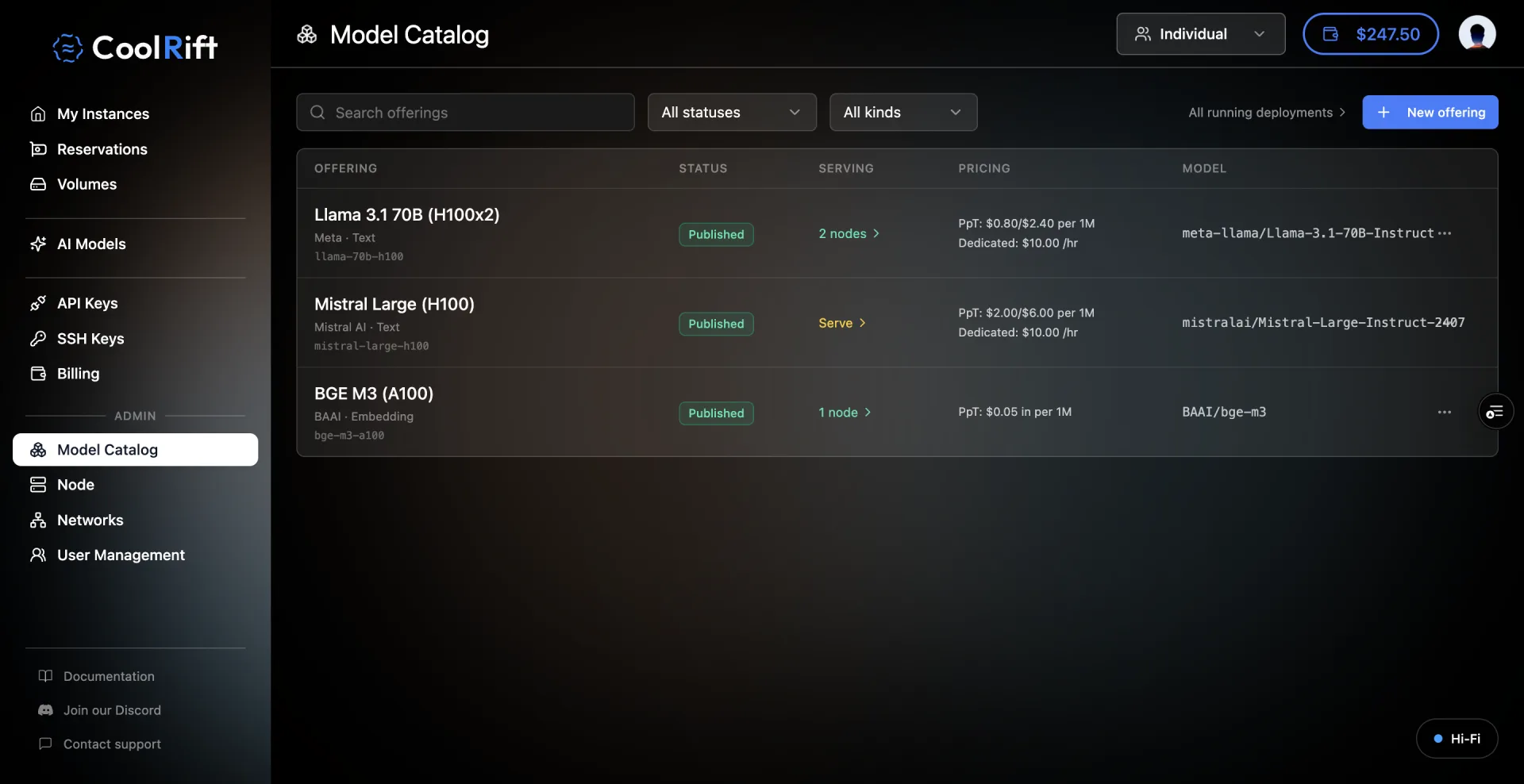Open the Individual account dropdown
1524x784 pixels.
pyautogui.click(x=1200, y=34)
